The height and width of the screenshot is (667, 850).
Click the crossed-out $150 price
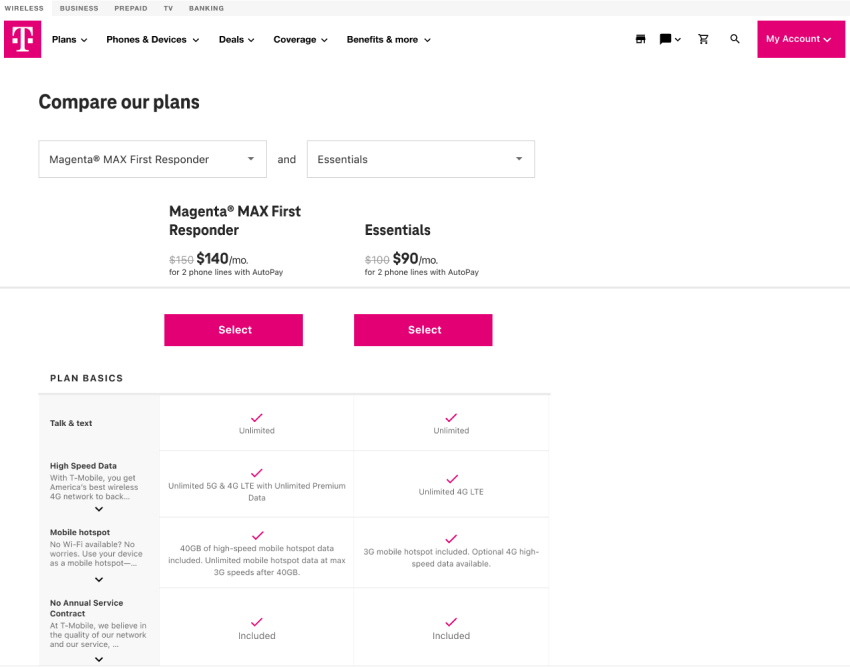pyautogui.click(x=181, y=260)
